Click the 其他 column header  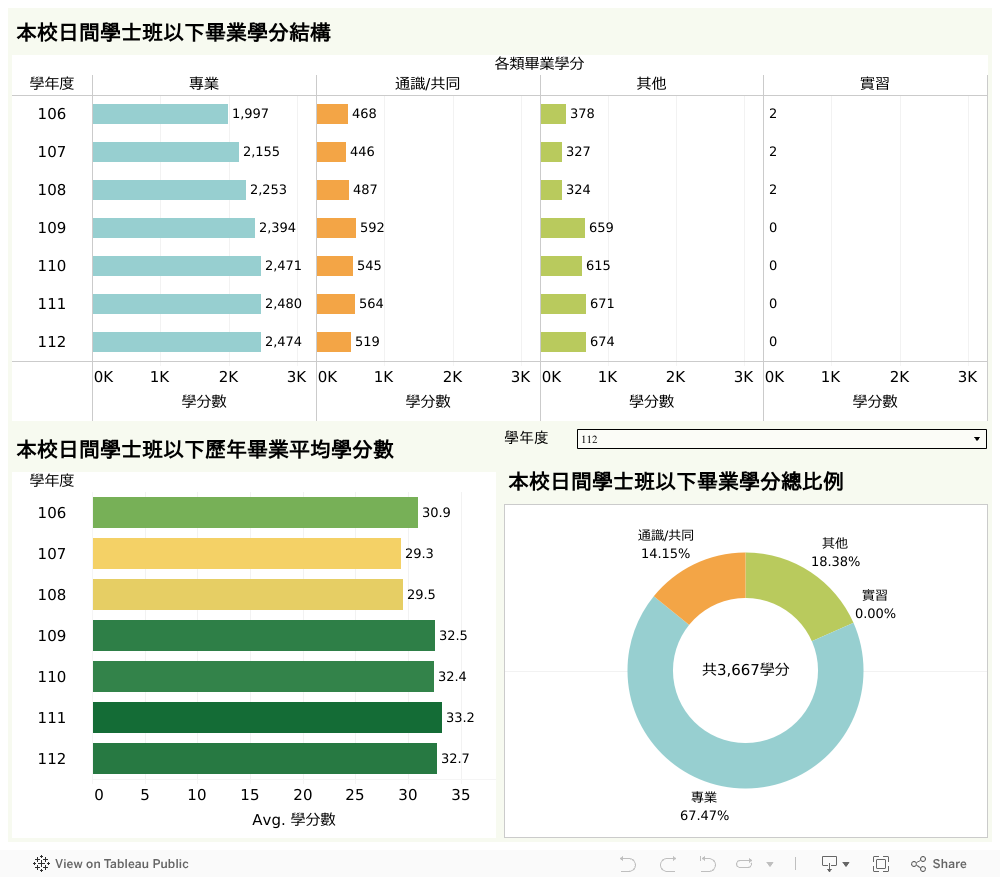[x=651, y=84]
